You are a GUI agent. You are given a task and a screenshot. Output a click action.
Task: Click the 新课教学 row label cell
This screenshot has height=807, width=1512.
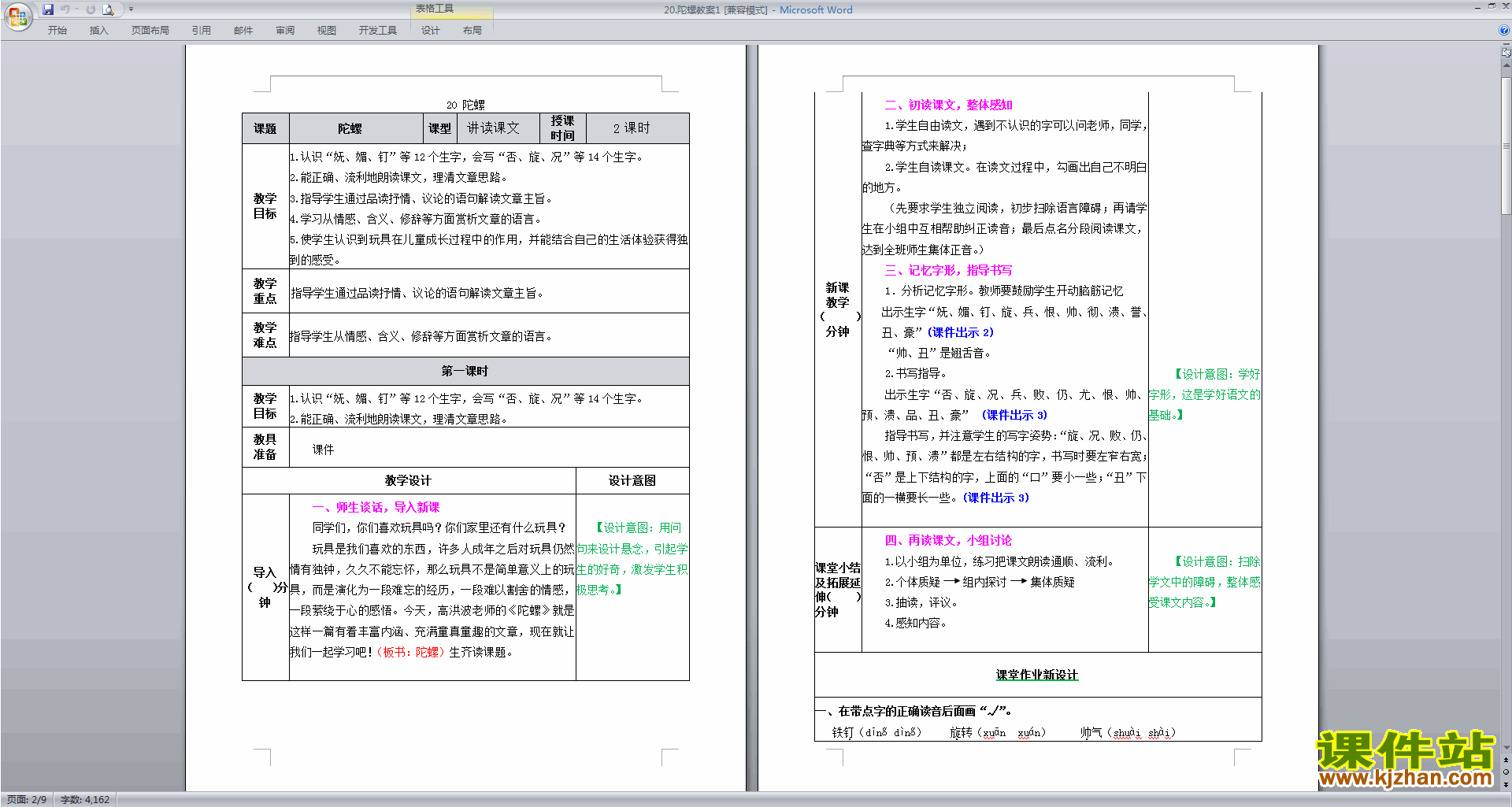coord(838,309)
